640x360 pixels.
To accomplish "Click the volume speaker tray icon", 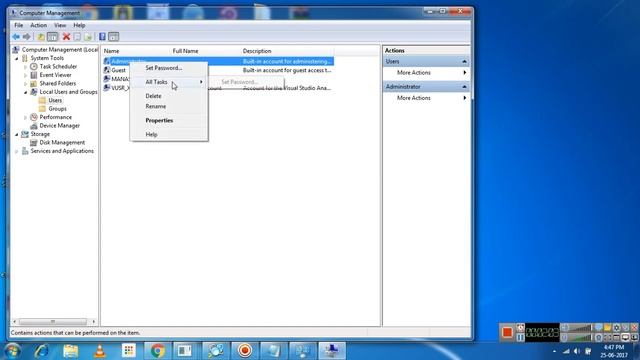I will (x=576, y=351).
